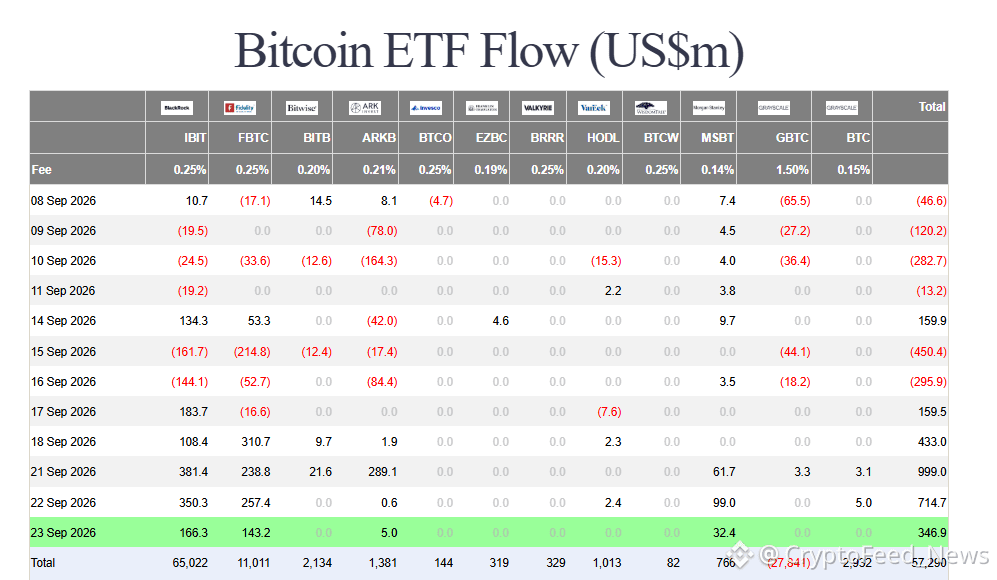
Task: Click the Bitwise logo in header
Action: pos(301,108)
